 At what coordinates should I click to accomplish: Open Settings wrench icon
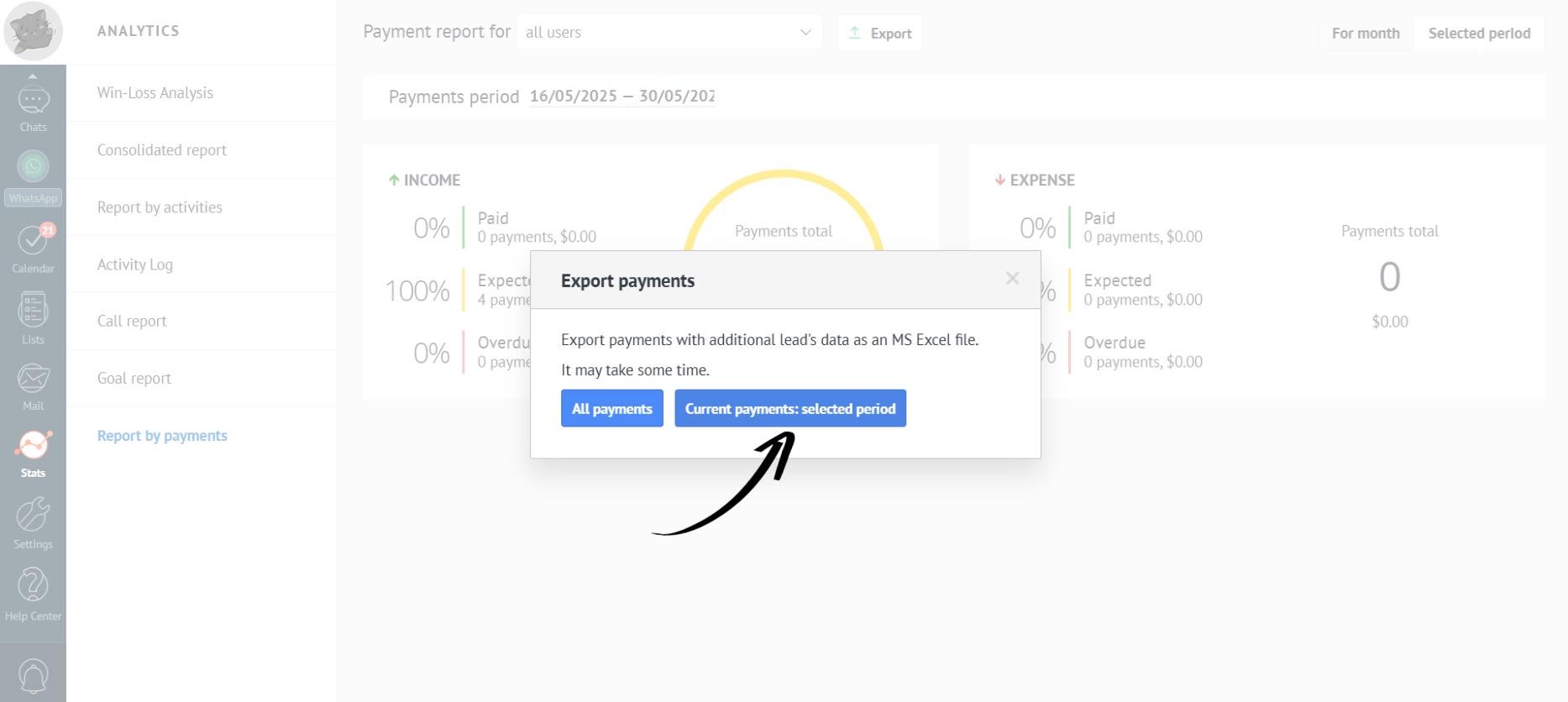(x=33, y=522)
